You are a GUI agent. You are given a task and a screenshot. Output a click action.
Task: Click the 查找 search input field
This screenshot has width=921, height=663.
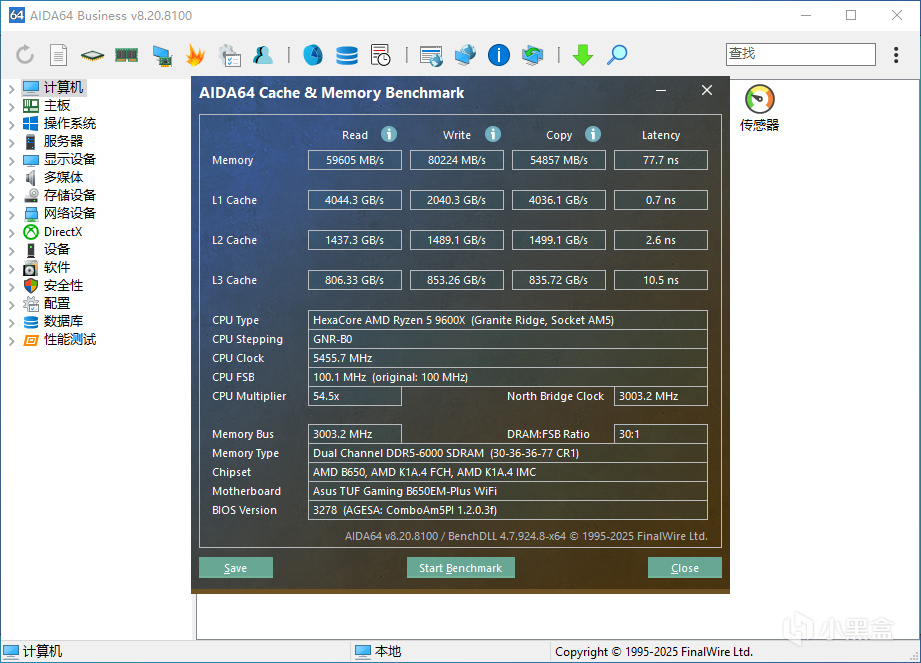pos(801,54)
